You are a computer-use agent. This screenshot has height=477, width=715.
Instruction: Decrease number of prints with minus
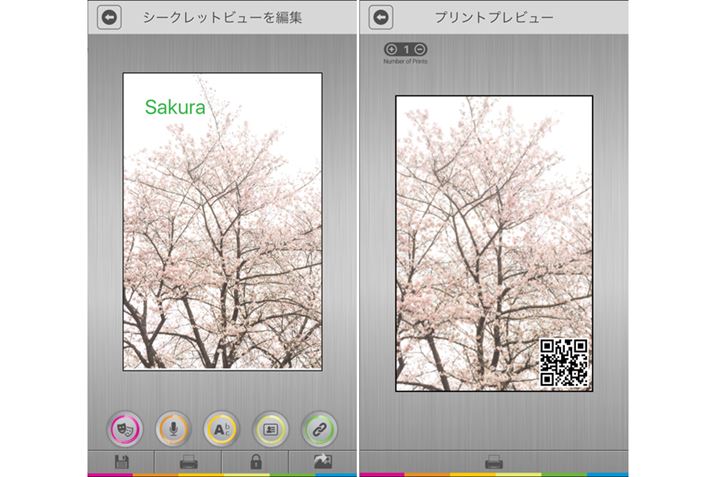coord(420,49)
